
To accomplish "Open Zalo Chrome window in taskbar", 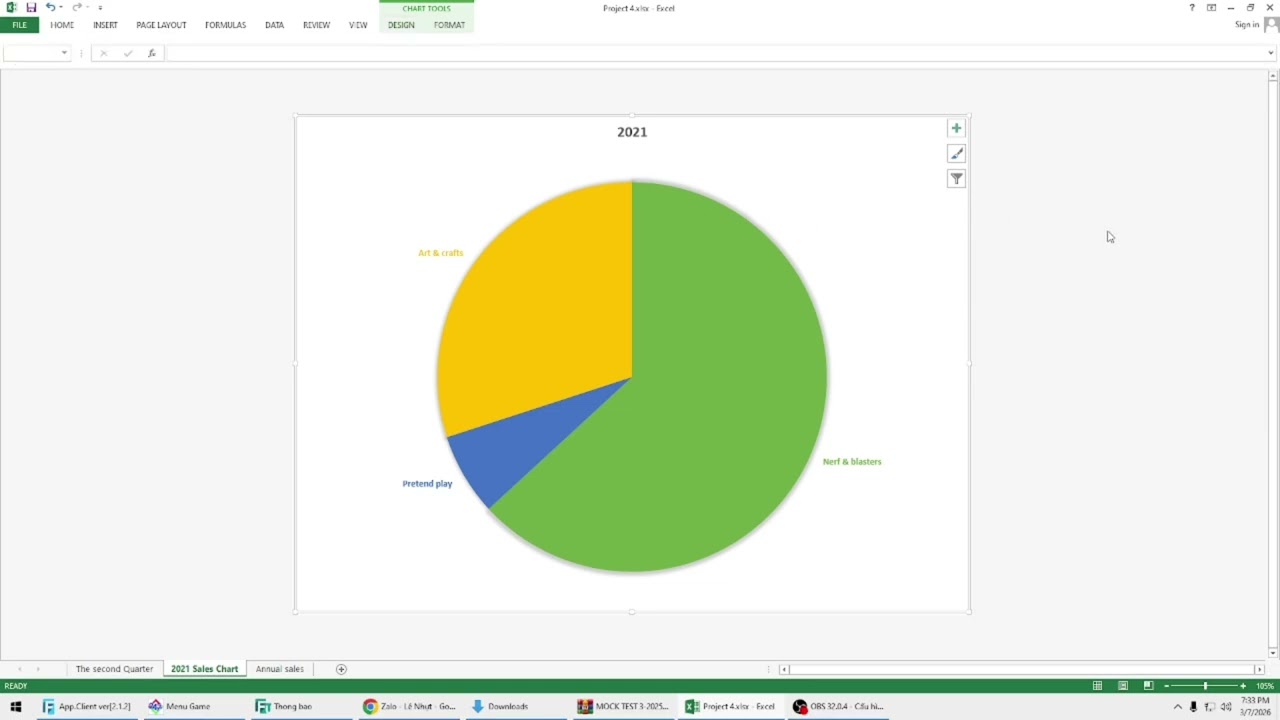I will 410,706.
